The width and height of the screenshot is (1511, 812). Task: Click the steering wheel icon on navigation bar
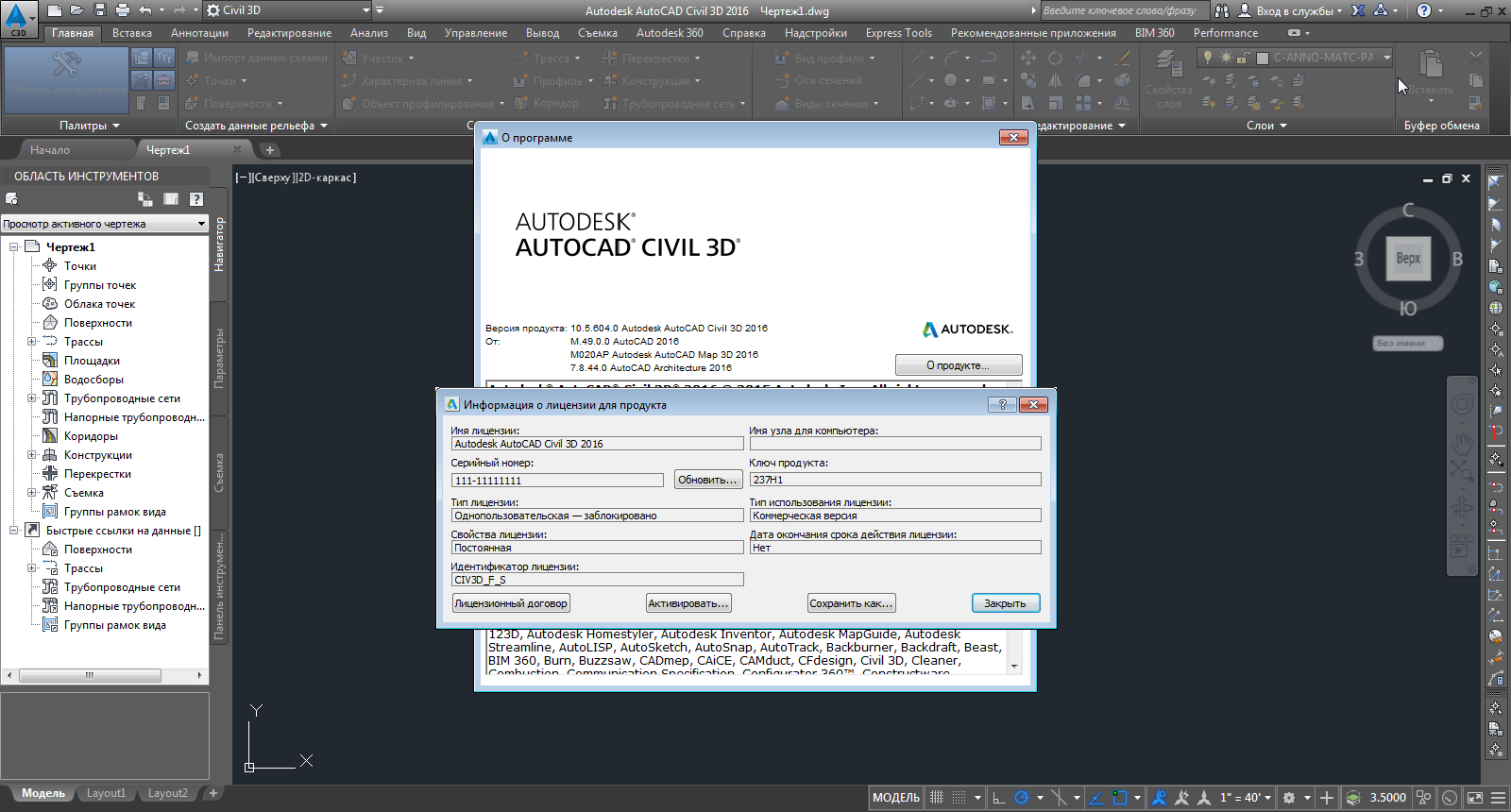click(1462, 405)
